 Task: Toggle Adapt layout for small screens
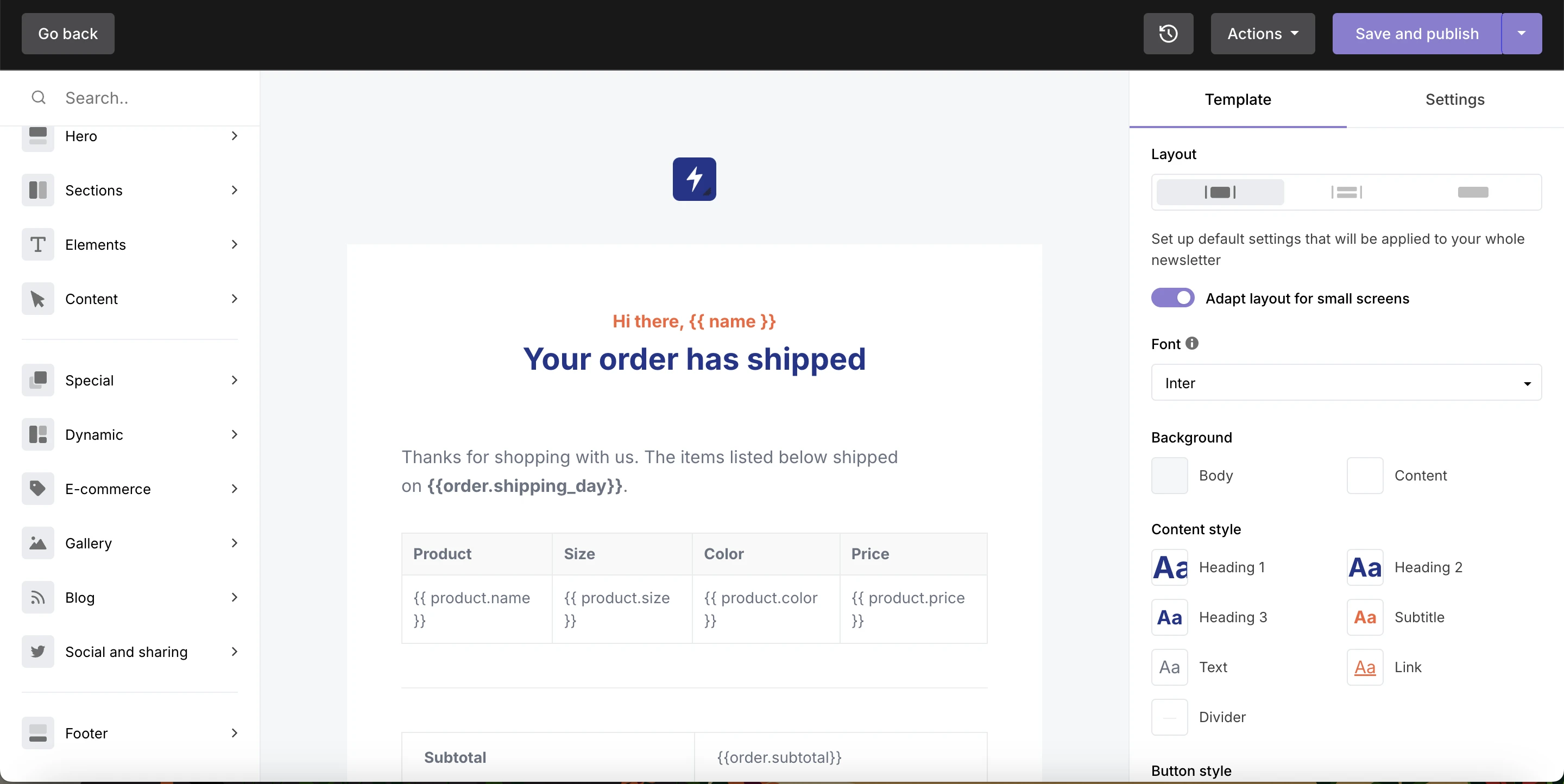click(x=1172, y=298)
